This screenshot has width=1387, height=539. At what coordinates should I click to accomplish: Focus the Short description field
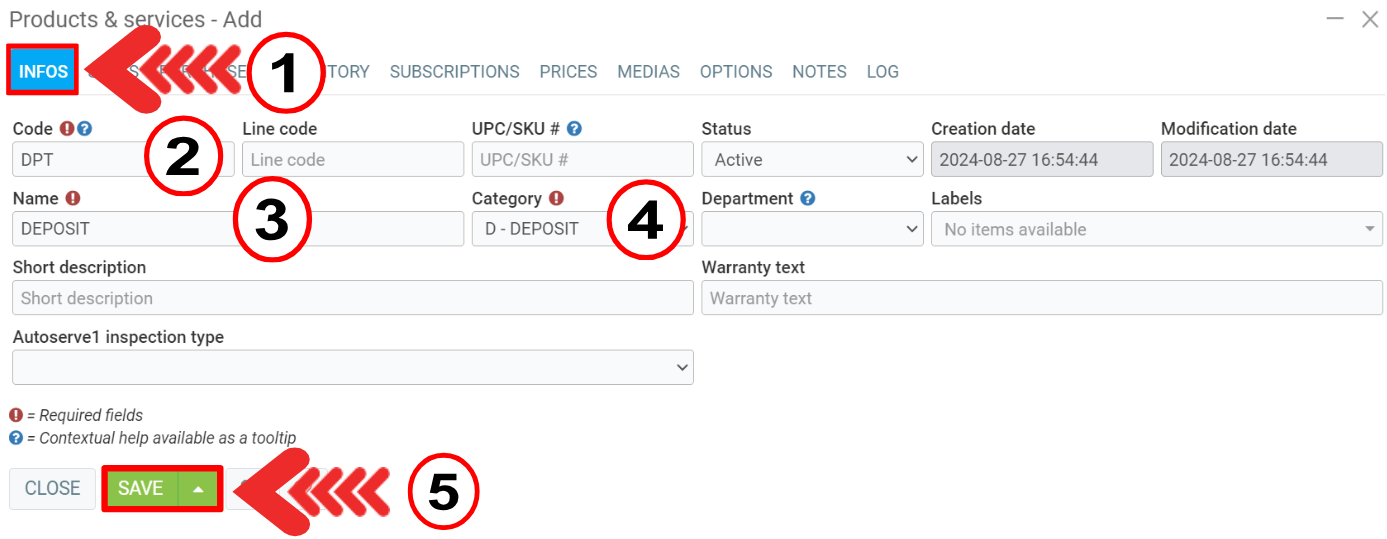(352, 298)
